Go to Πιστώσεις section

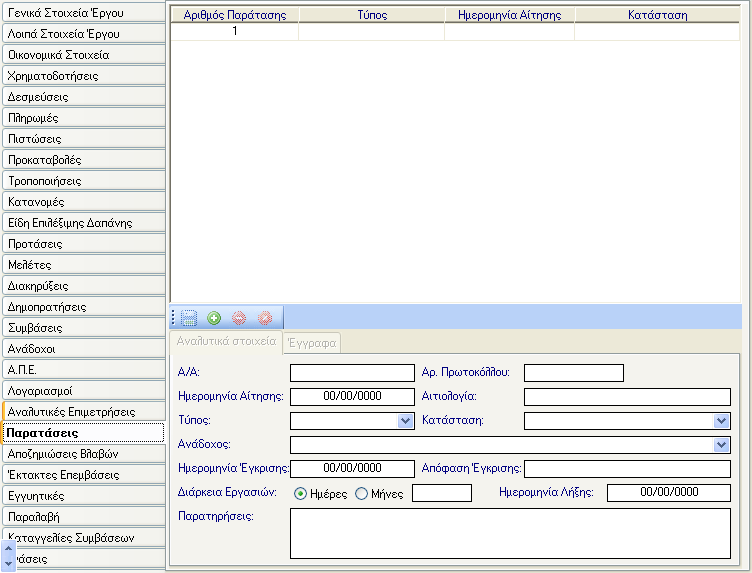pyautogui.click(x=84, y=139)
